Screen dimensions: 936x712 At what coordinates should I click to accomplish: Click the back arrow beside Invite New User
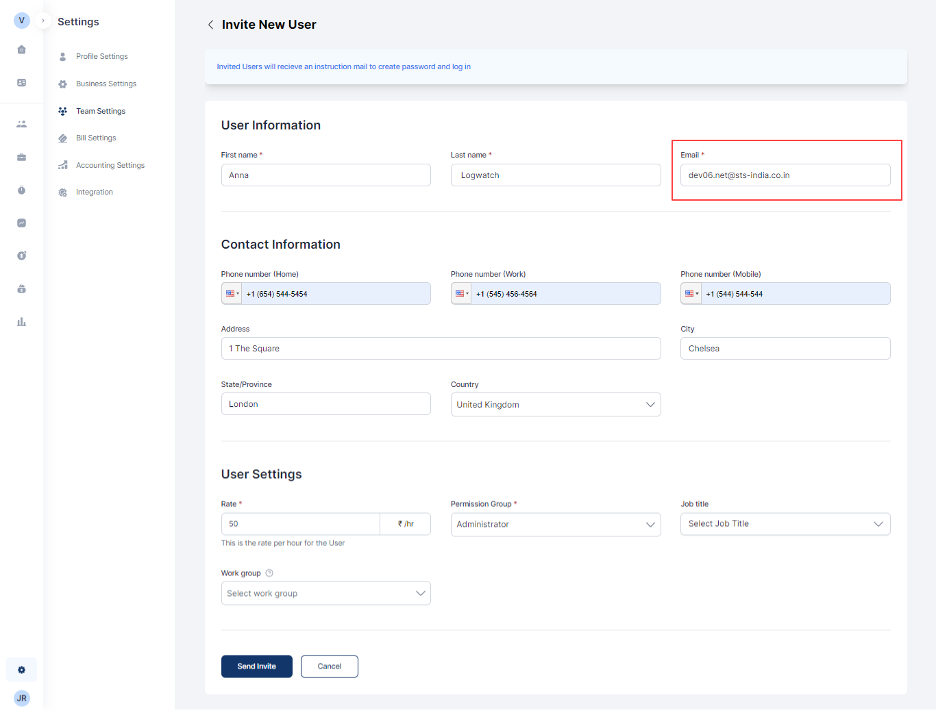coord(210,24)
